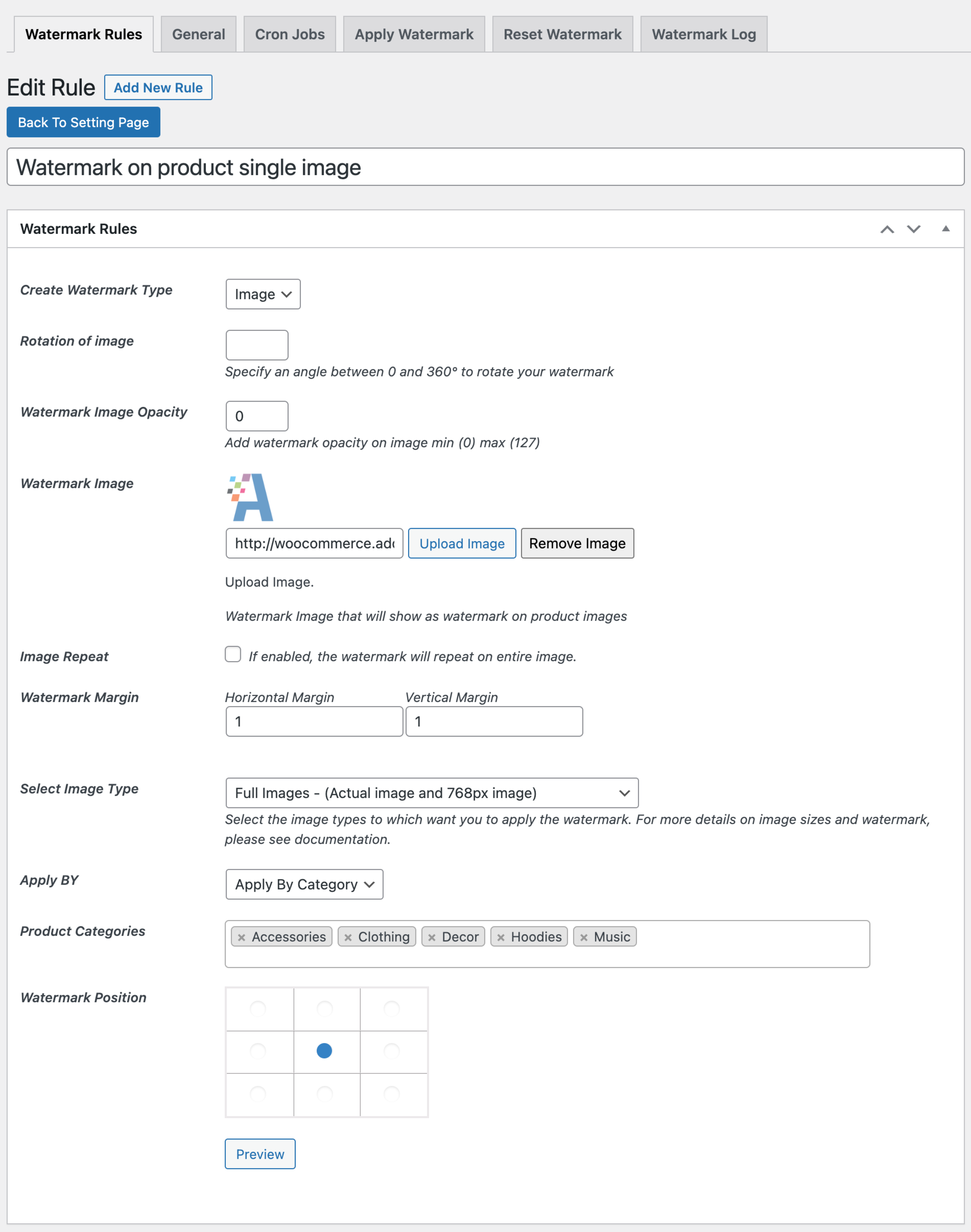971x1232 pixels.
Task: Remove the Decor category tag
Action: pyautogui.click(x=432, y=938)
